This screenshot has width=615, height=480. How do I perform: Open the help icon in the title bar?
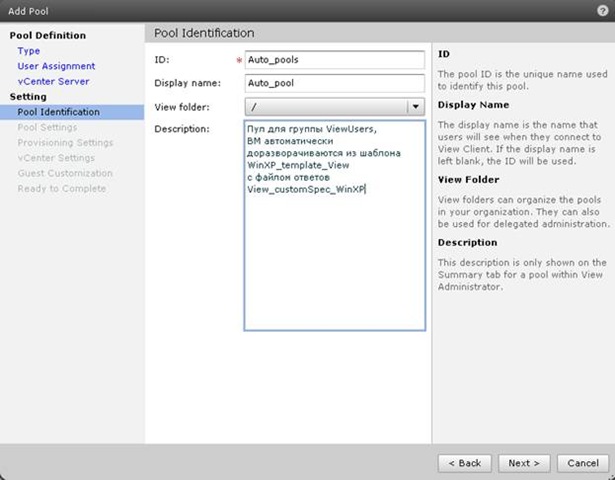click(x=602, y=11)
